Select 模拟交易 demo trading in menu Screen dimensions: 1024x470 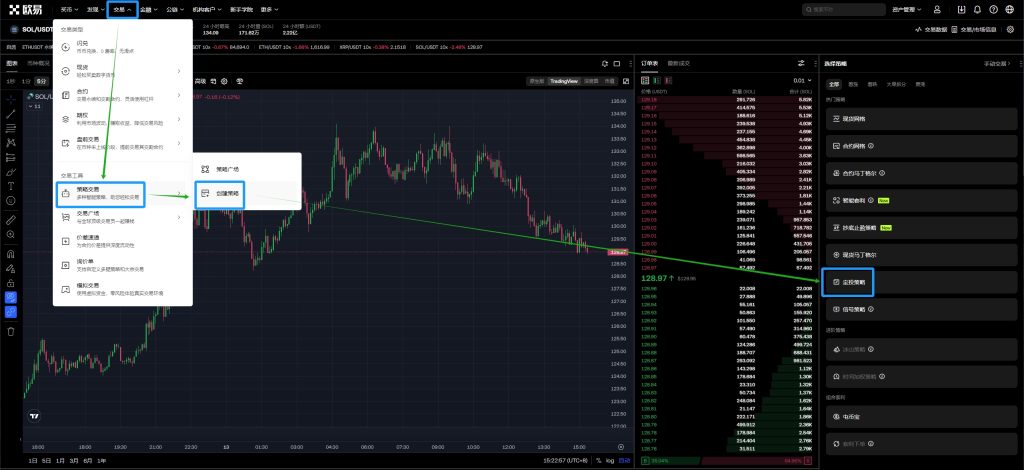pos(123,289)
